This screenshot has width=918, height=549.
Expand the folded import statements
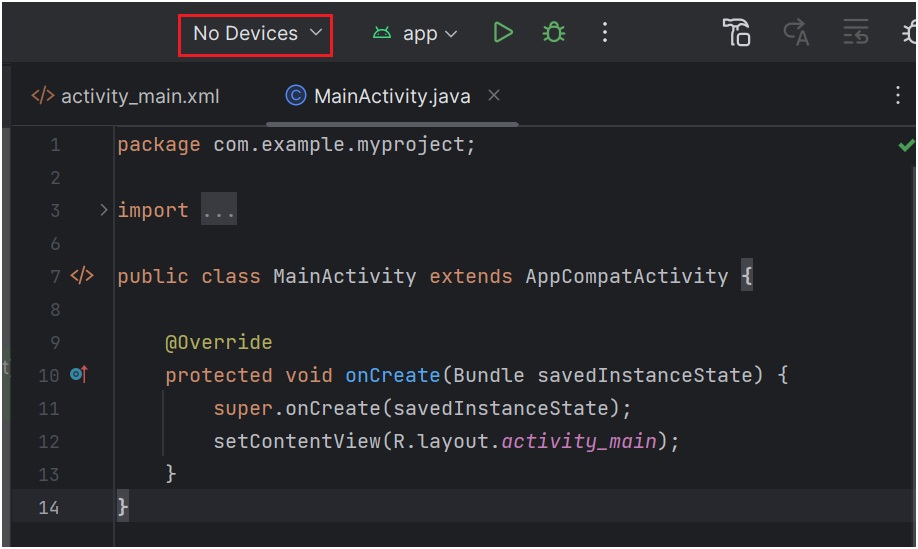pos(104,210)
